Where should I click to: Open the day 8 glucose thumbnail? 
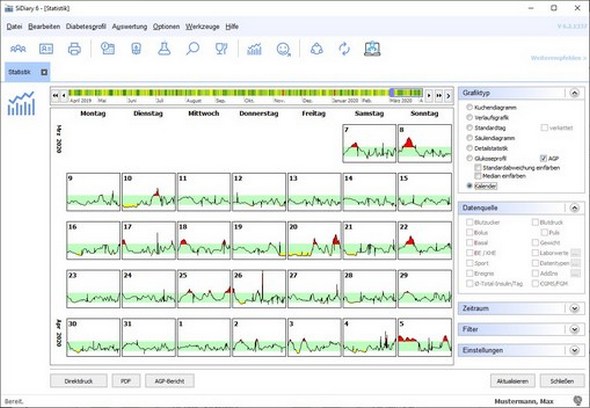point(425,143)
